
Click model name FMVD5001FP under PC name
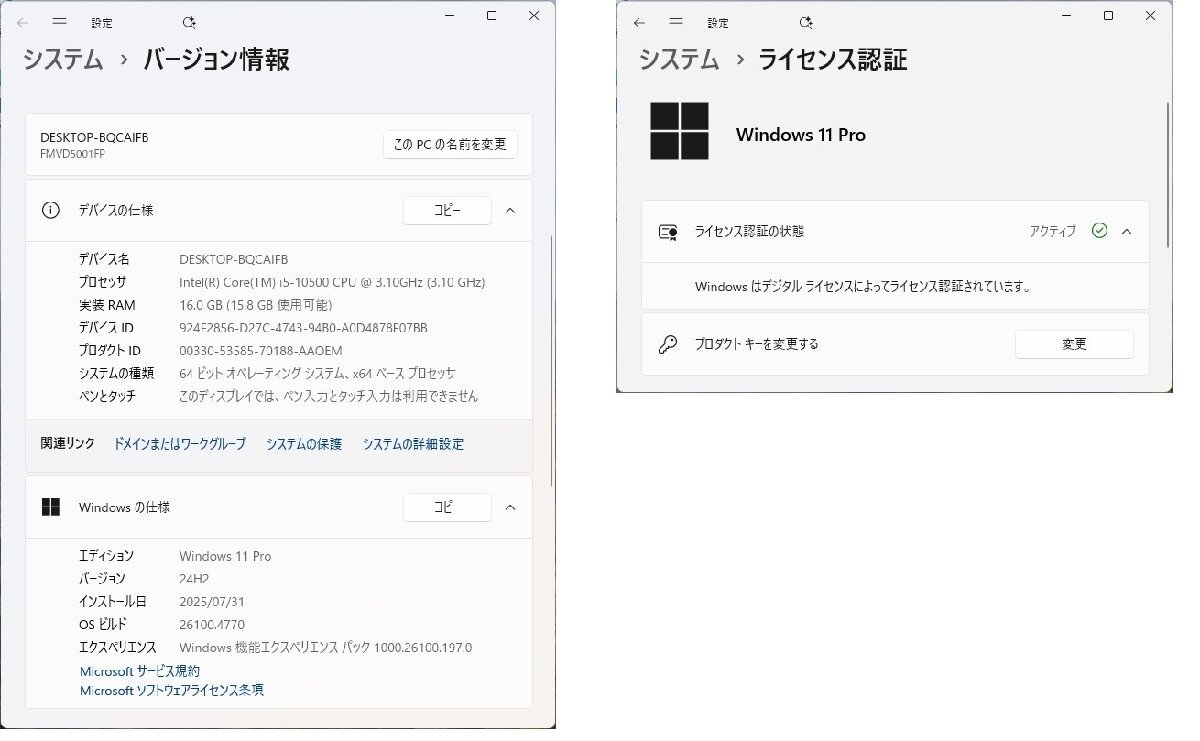click(72, 154)
